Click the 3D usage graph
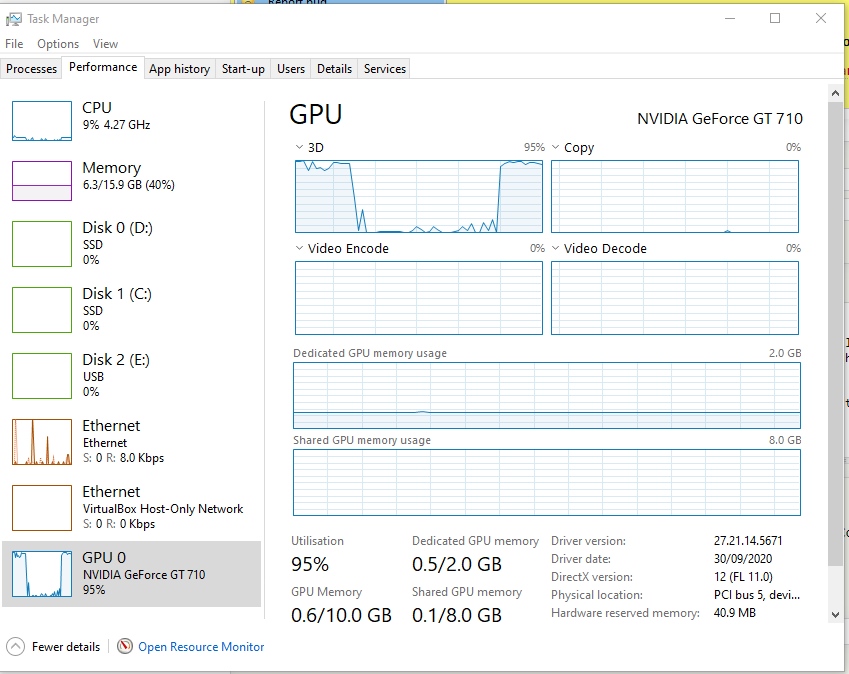This screenshot has height=674, width=849. pyautogui.click(x=419, y=197)
